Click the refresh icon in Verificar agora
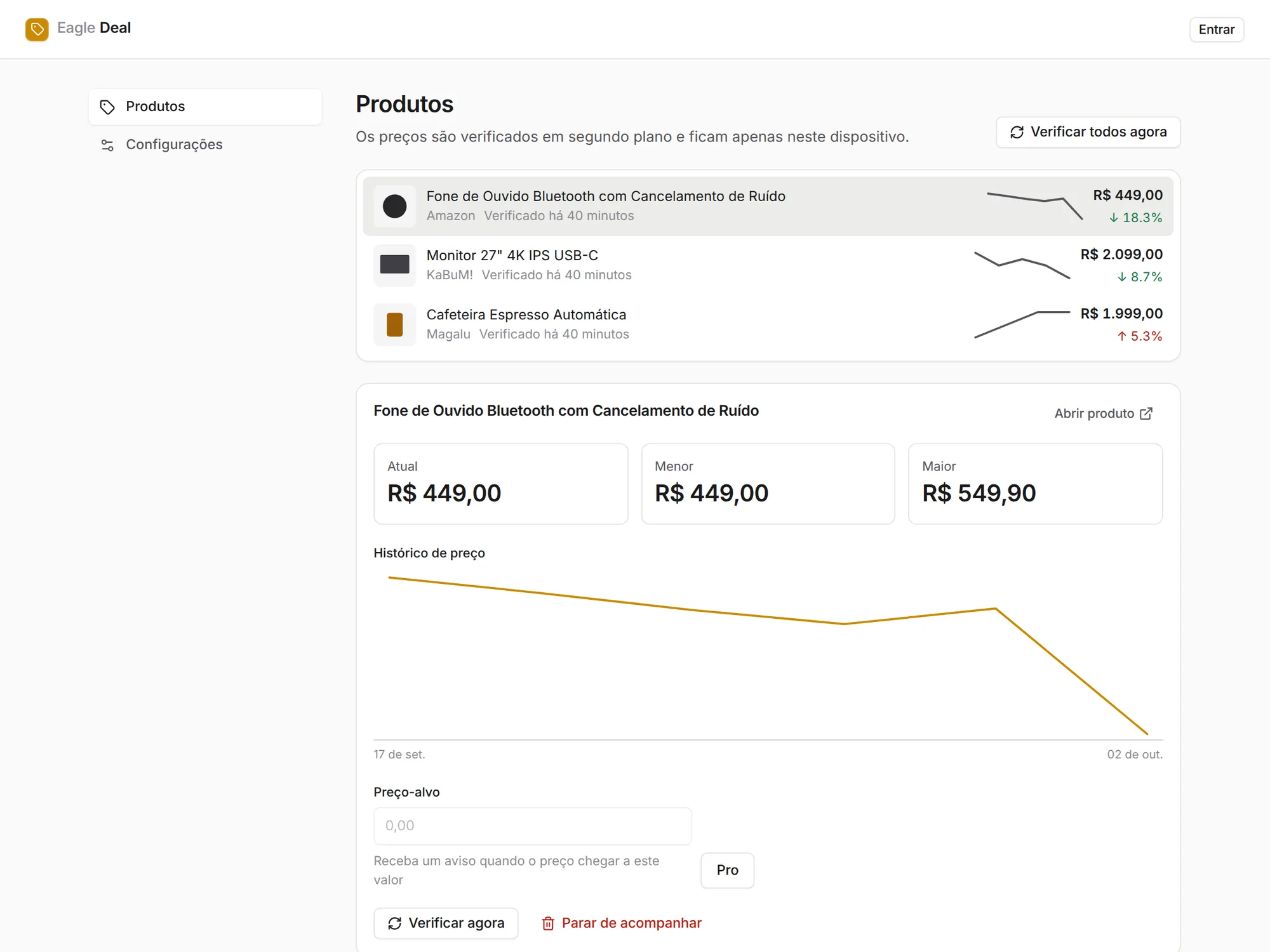Screen dimensions: 1270x952 (x=394, y=923)
